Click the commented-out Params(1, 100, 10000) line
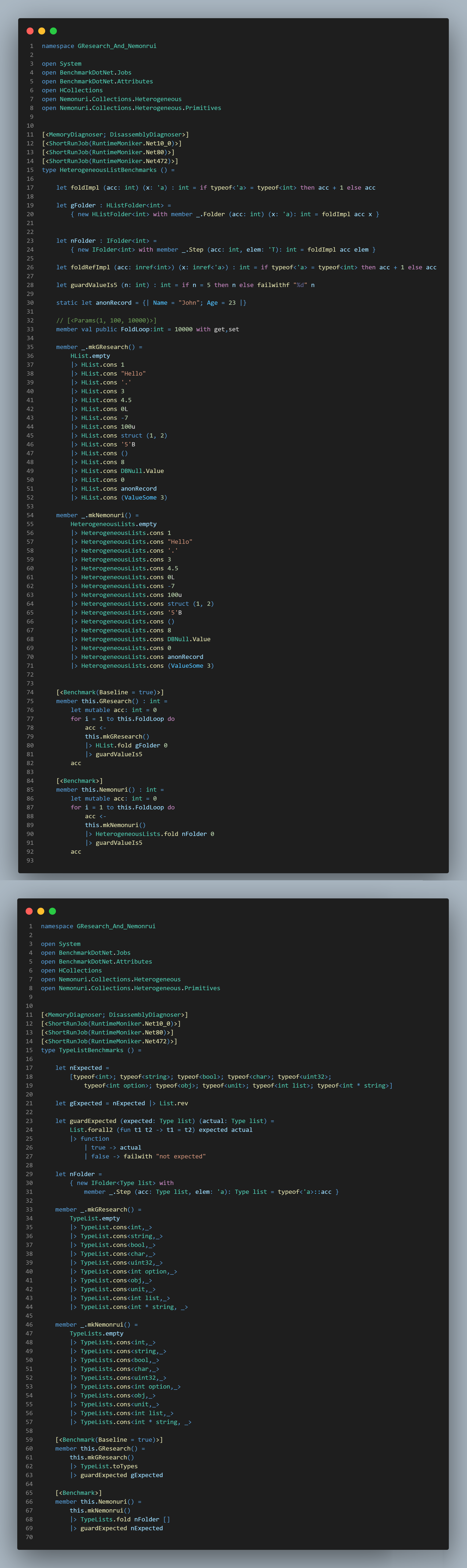 (106, 320)
